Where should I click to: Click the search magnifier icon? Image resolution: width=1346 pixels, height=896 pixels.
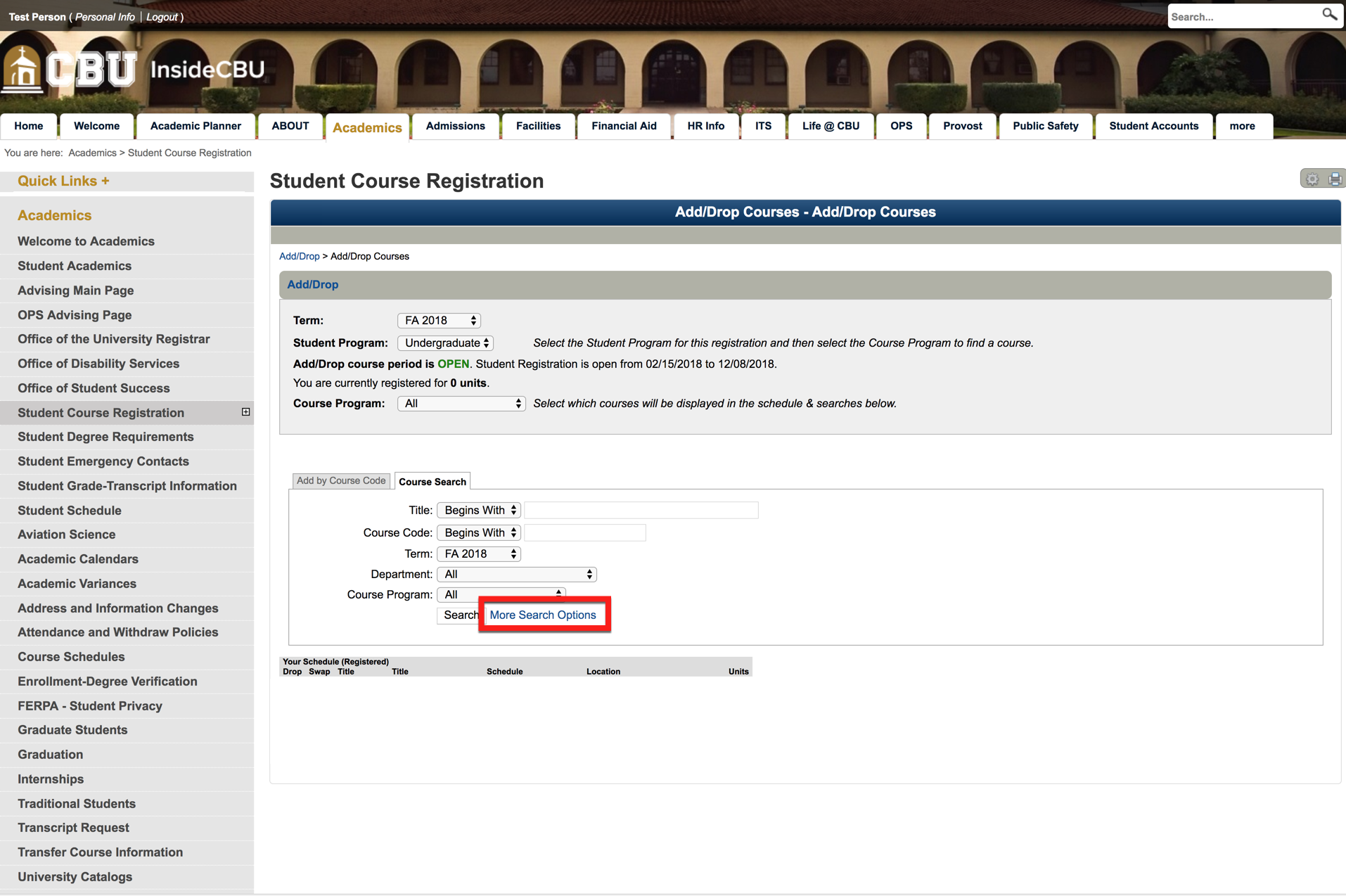(x=1330, y=14)
